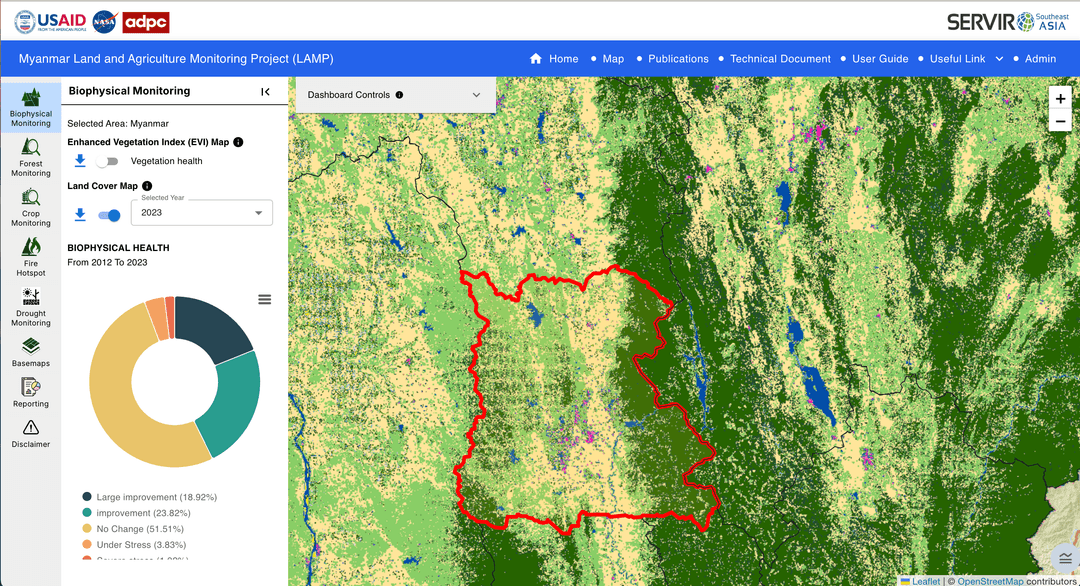The image size is (1080, 586).
Task: Download the EVI map layer
Action: [80, 161]
